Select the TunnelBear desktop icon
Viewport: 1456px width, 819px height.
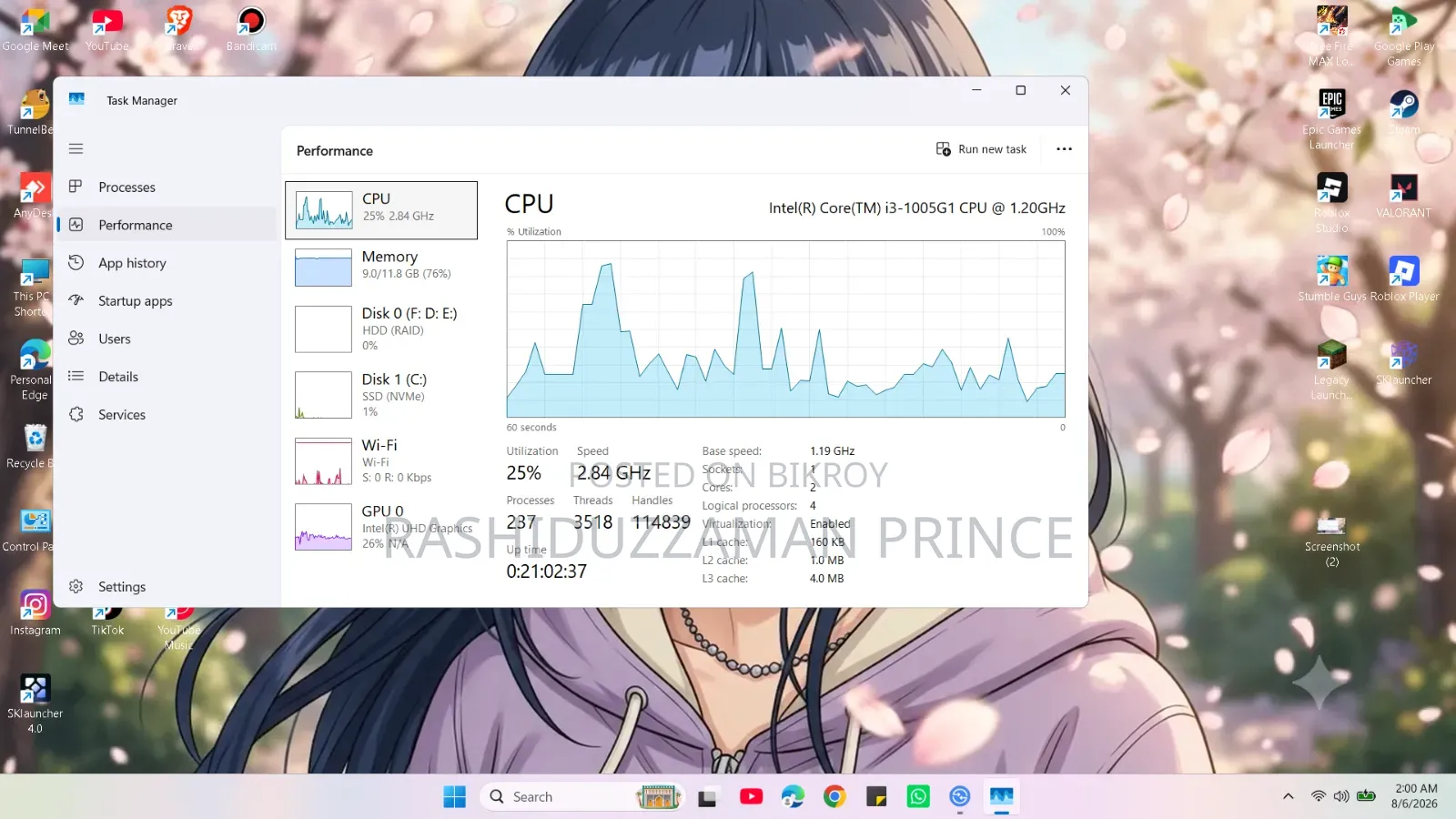[33, 113]
